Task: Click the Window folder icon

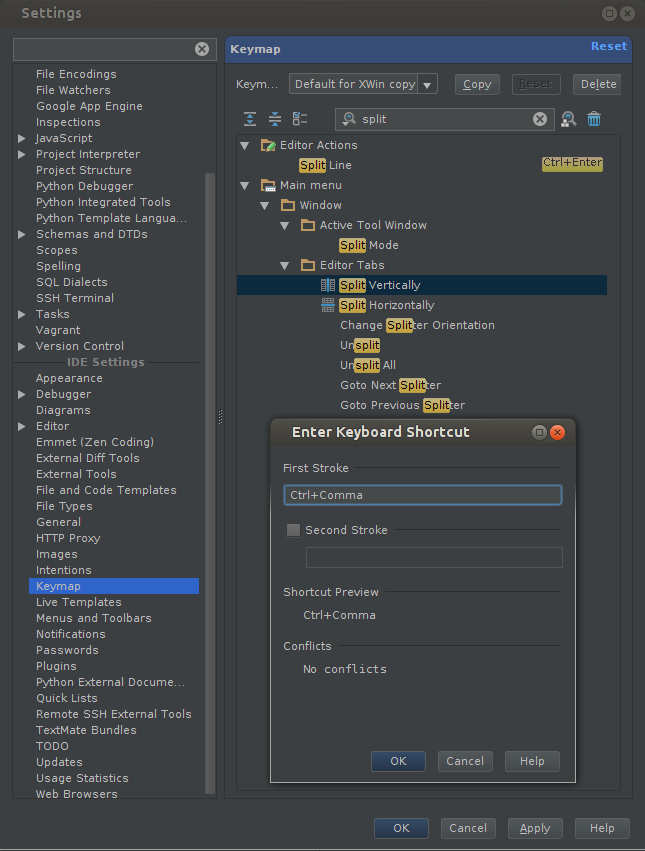Action: [288, 205]
